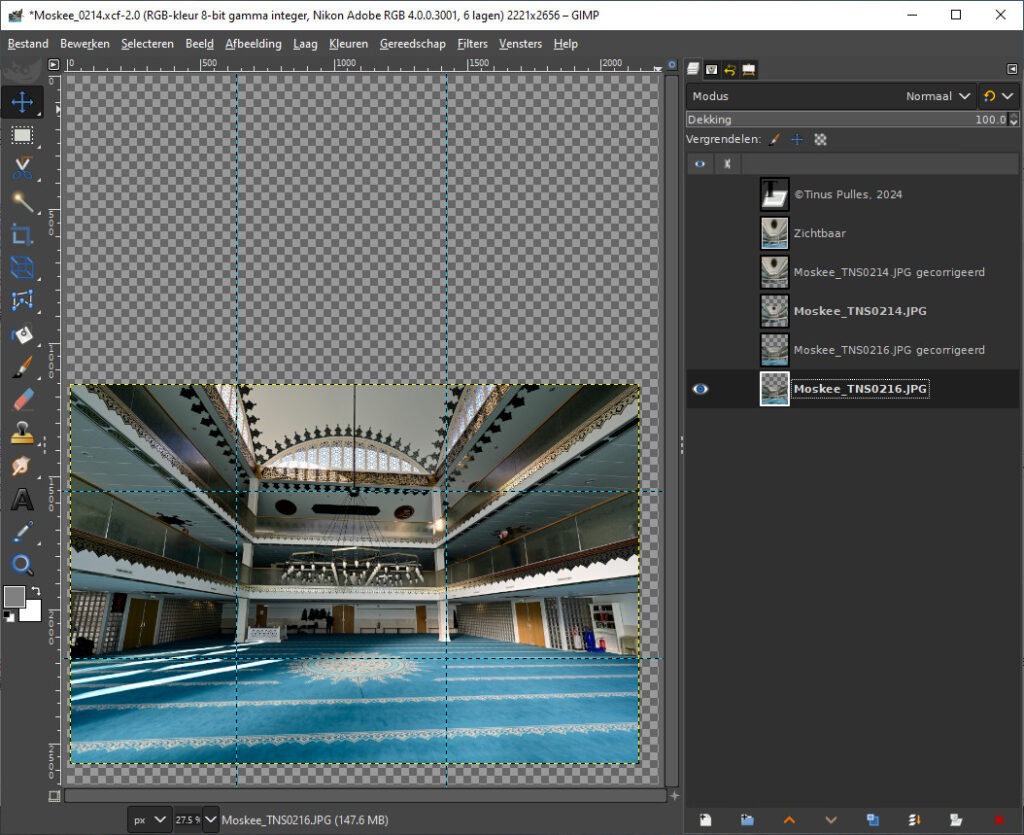This screenshot has height=835, width=1024.
Task: Select the Zichtbaar layer
Action: point(819,233)
